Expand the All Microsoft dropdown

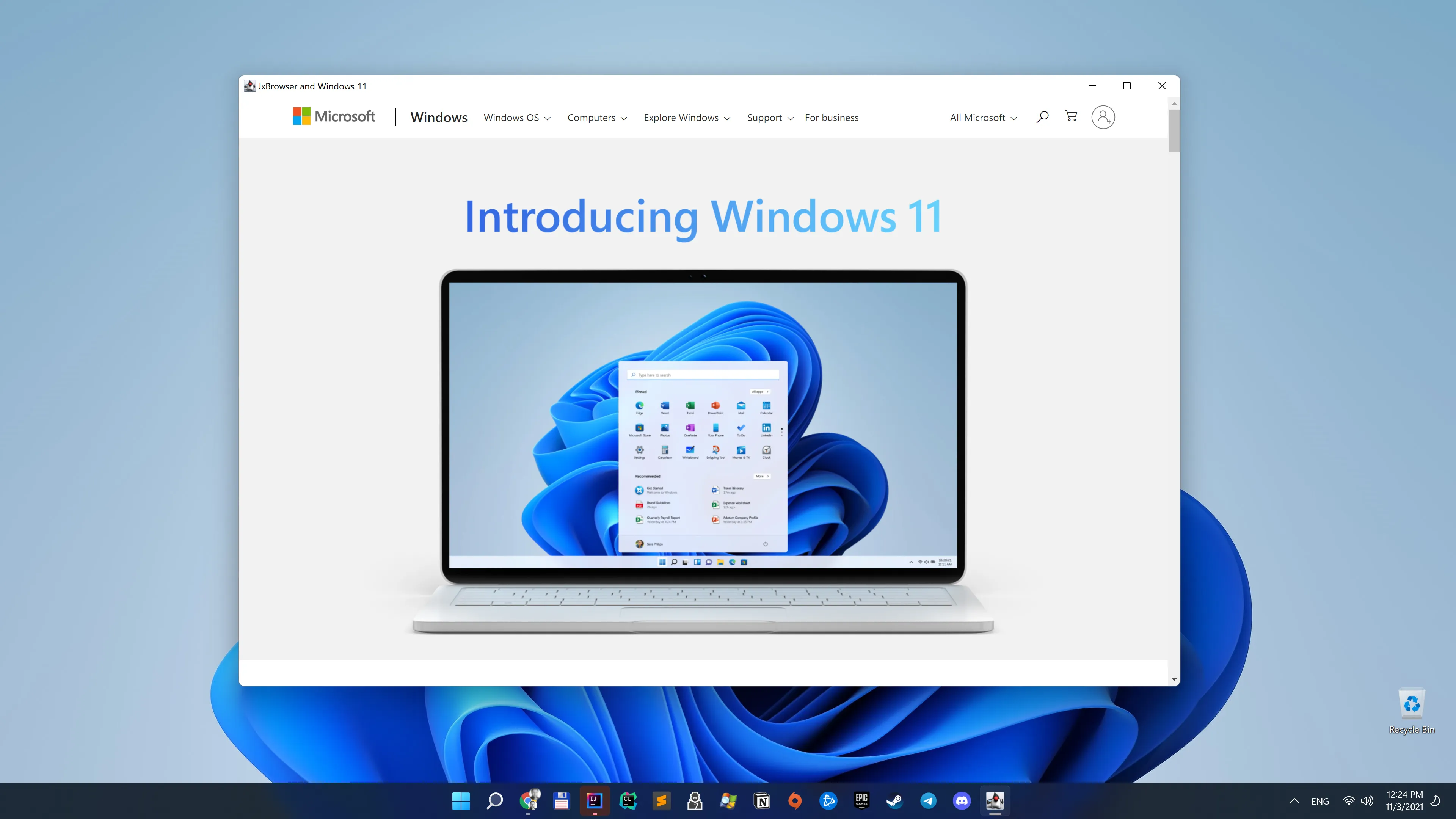point(983,118)
